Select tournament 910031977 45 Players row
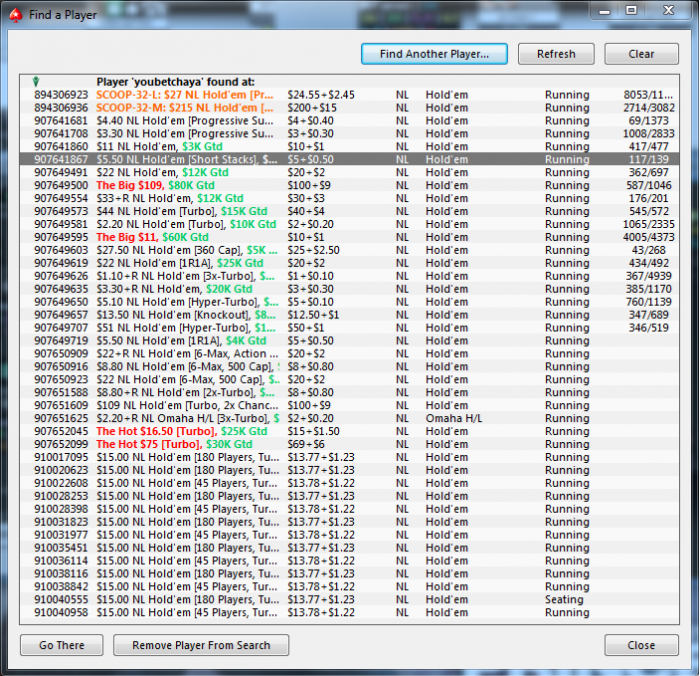The image size is (700, 676). (x=350, y=535)
